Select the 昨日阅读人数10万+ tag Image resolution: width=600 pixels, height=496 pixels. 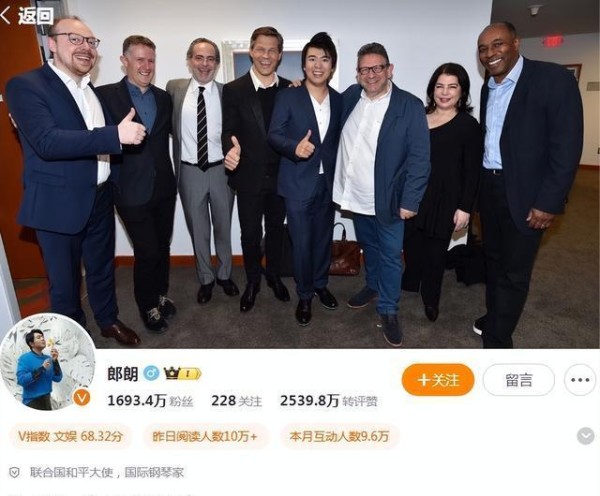205,436
